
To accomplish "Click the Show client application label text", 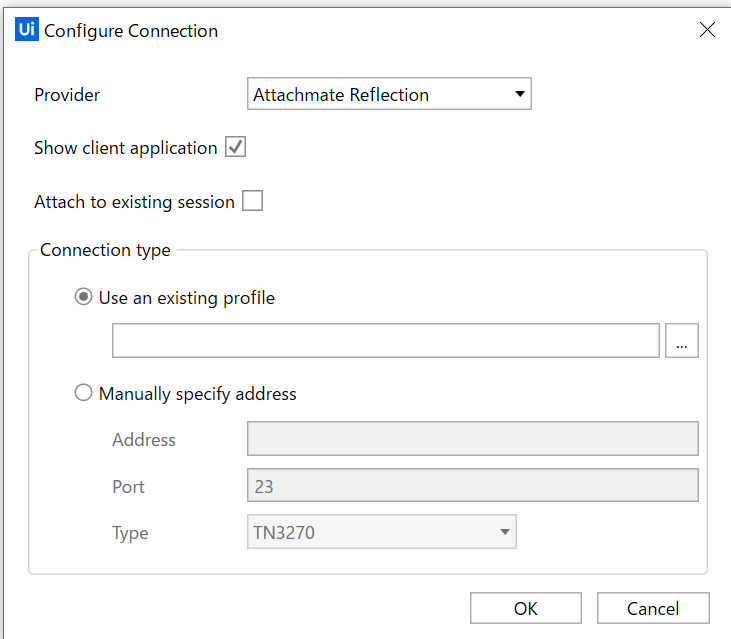I will click(x=125, y=148).
